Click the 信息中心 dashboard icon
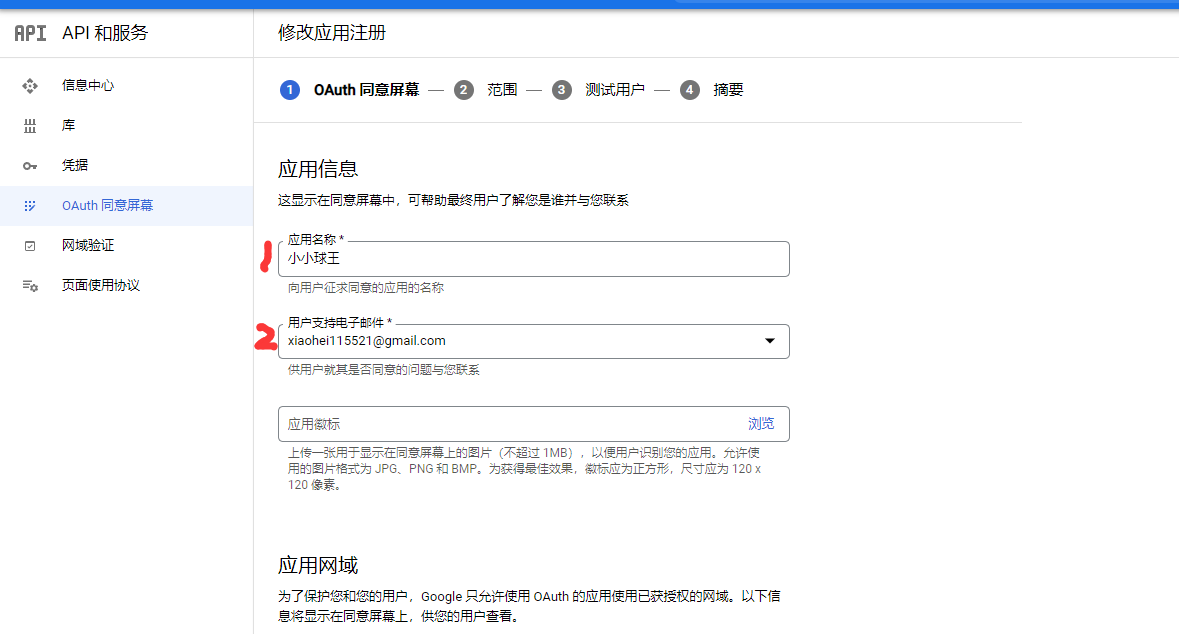 pyautogui.click(x=30, y=86)
